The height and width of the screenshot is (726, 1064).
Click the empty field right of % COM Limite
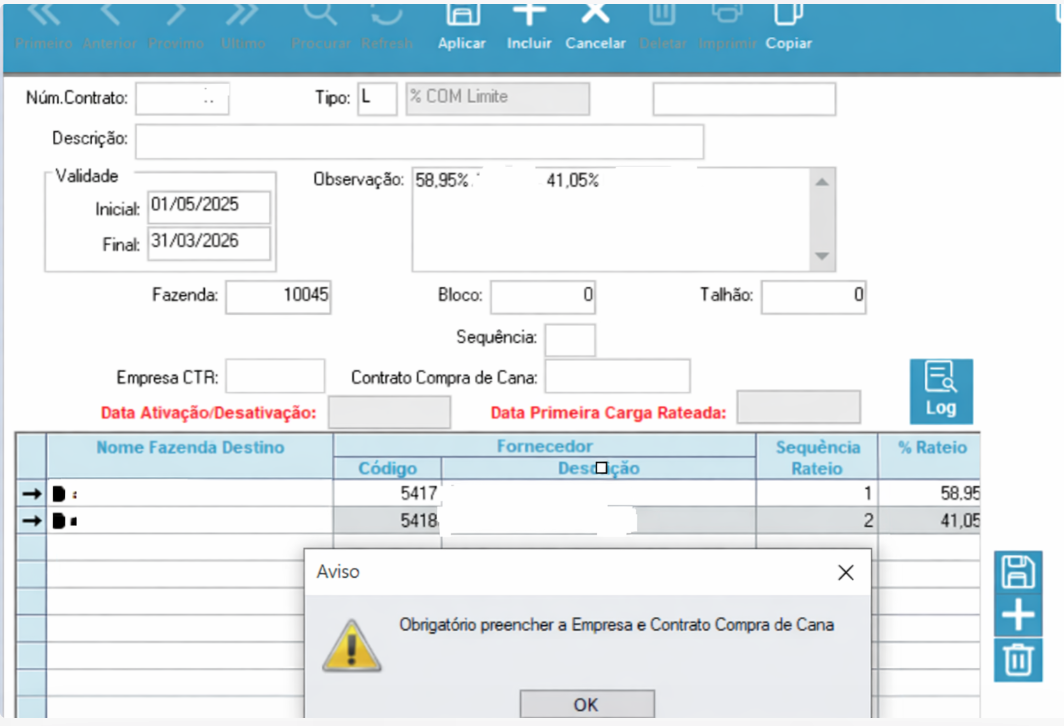pos(744,99)
